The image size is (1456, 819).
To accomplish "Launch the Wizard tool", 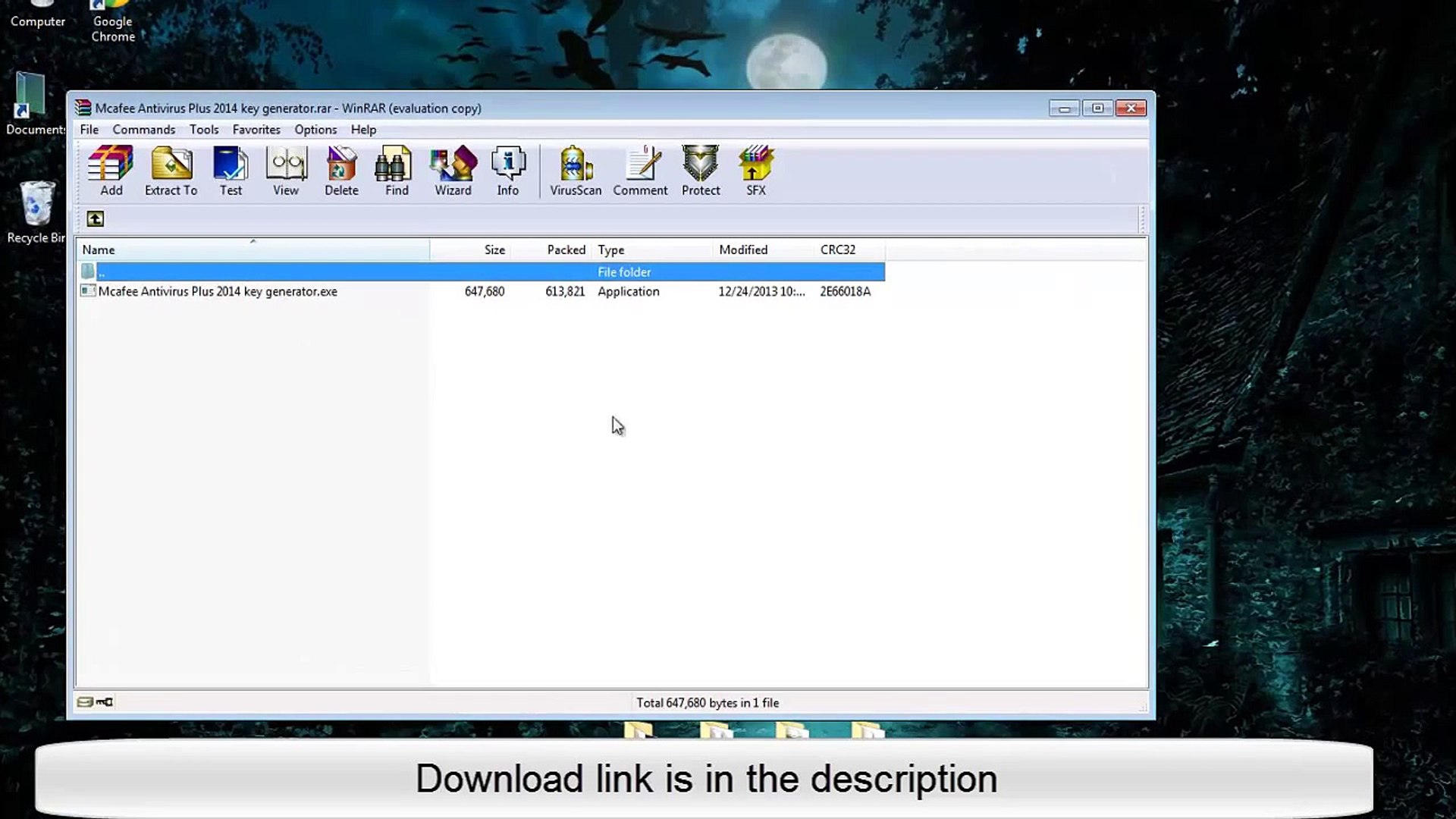I will 453,171.
